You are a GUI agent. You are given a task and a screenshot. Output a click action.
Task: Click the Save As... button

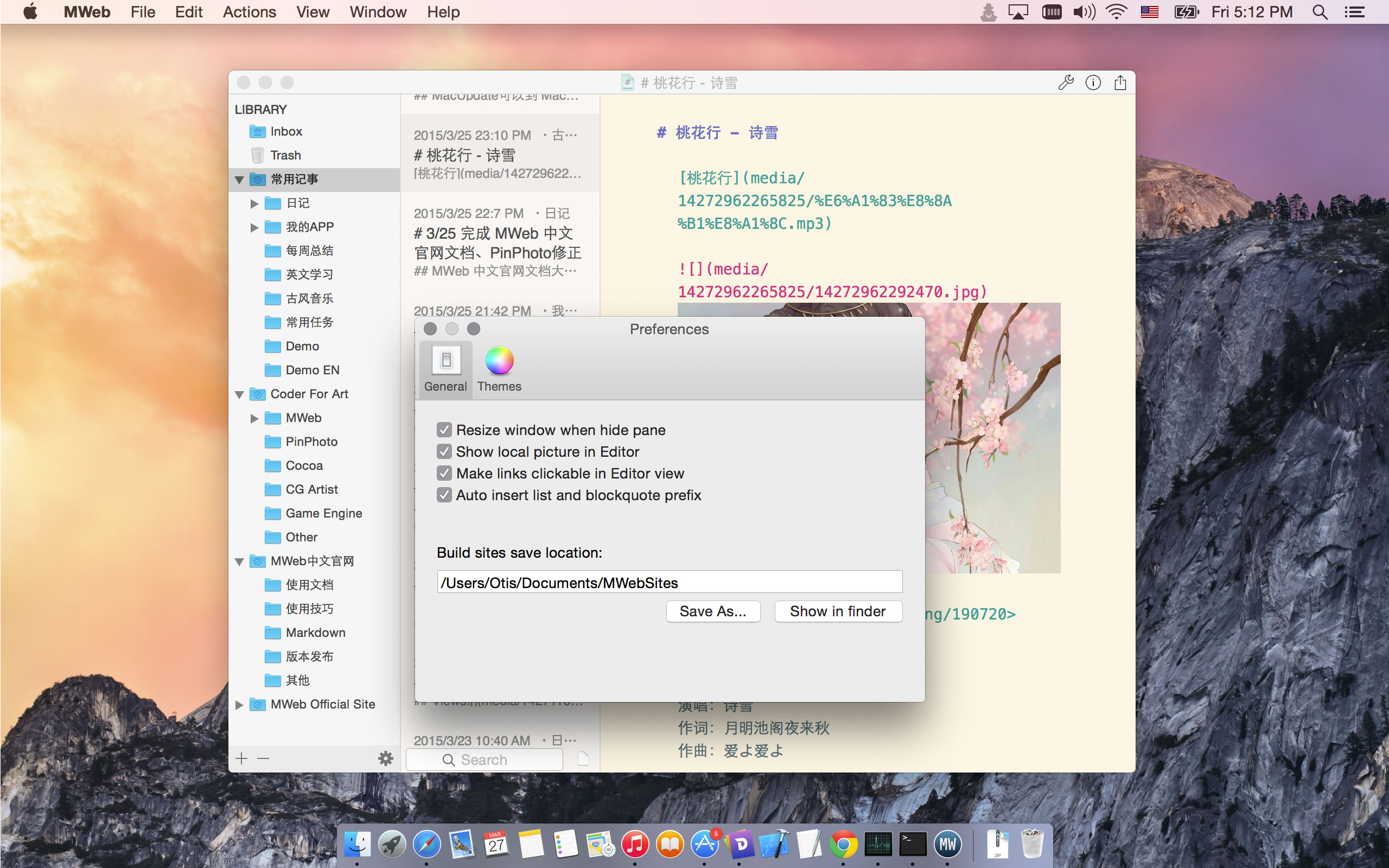point(713,611)
